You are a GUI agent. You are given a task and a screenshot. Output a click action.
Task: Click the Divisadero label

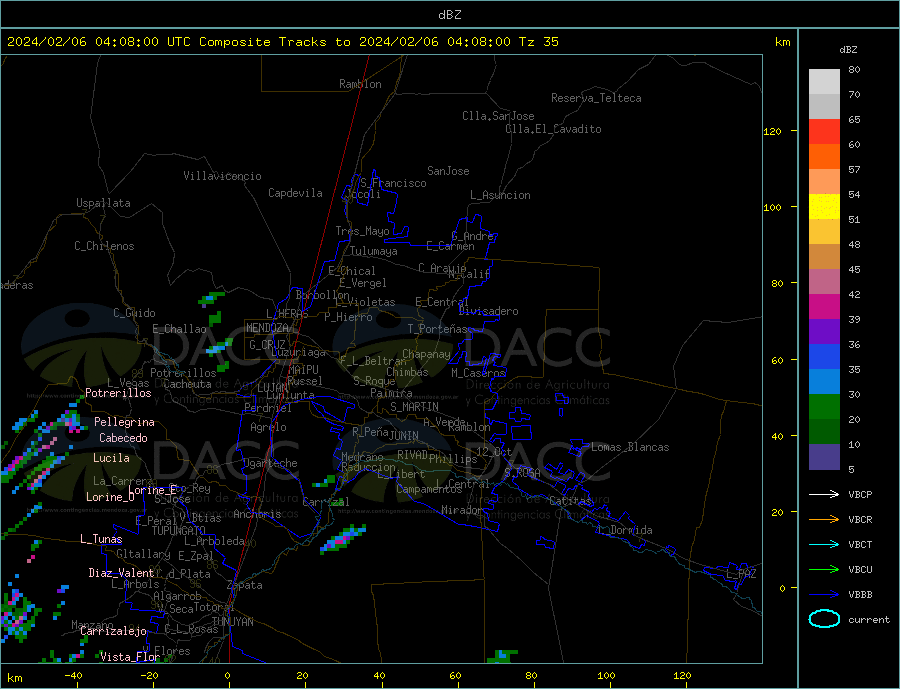[x=488, y=311]
